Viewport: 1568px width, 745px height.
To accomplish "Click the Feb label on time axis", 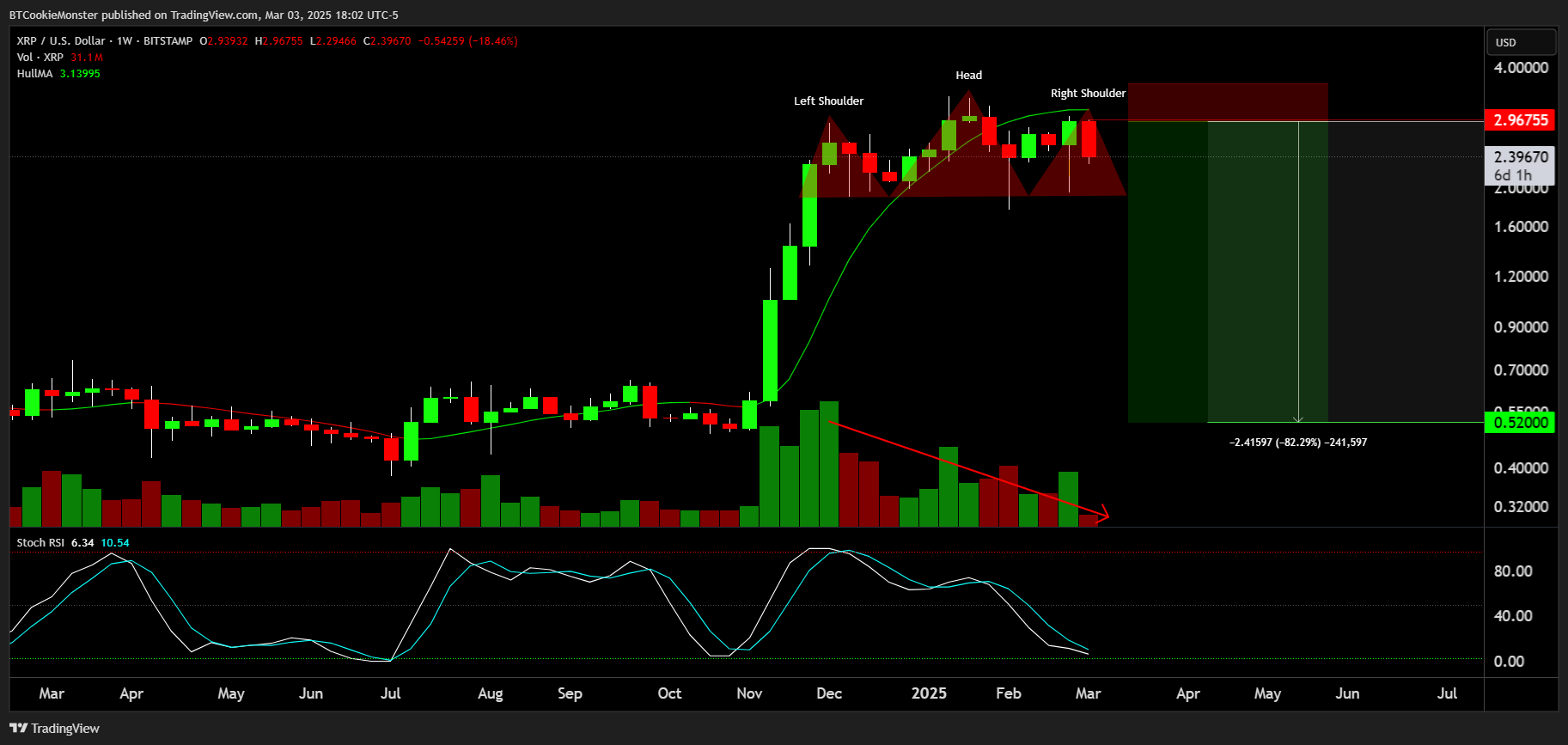I will (1009, 693).
